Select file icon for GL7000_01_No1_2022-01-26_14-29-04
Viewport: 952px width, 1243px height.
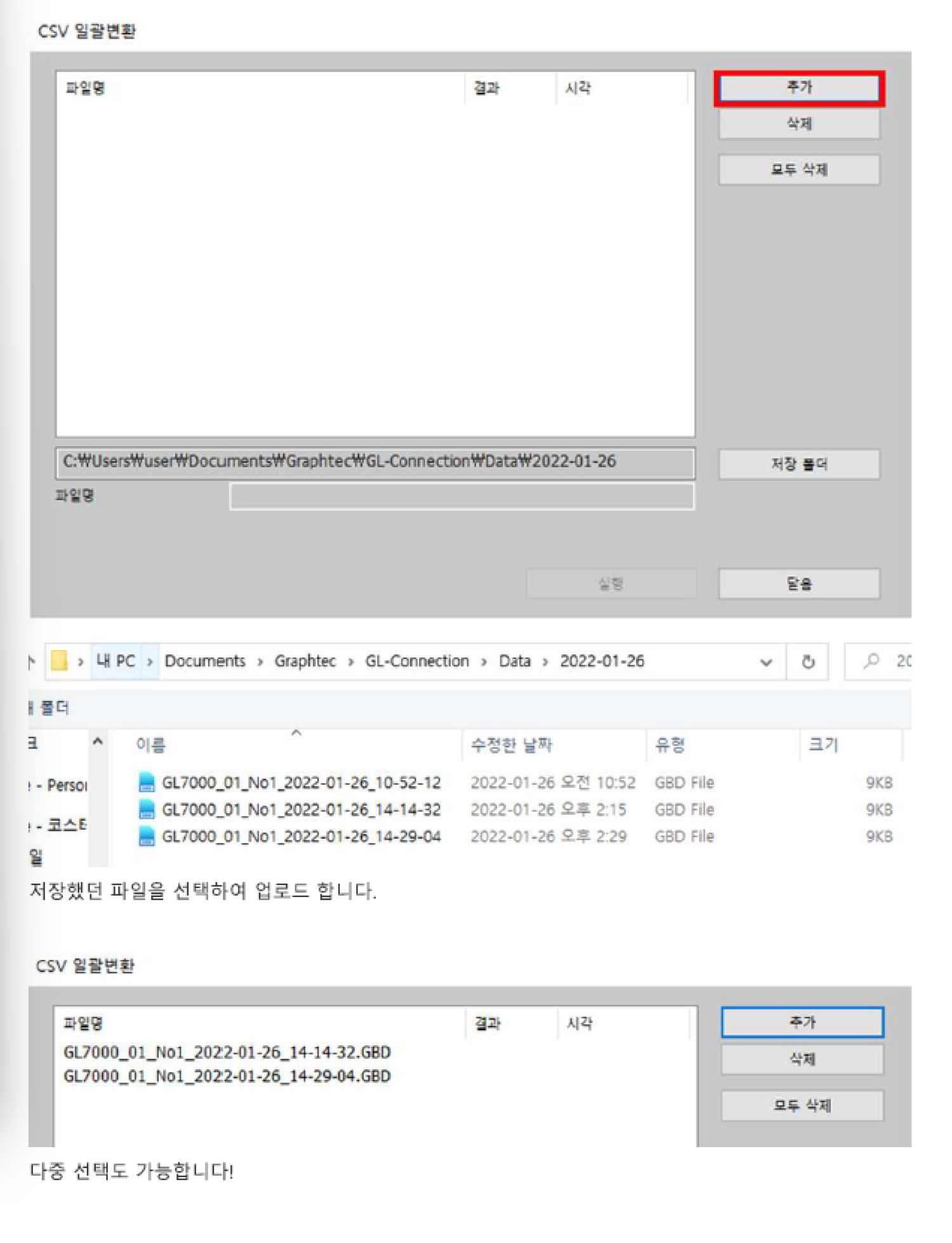147,837
